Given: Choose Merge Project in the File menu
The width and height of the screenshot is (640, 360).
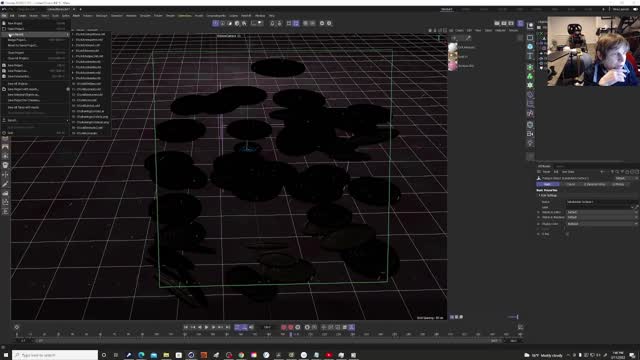Looking at the screenshot, I should (17, 40).
